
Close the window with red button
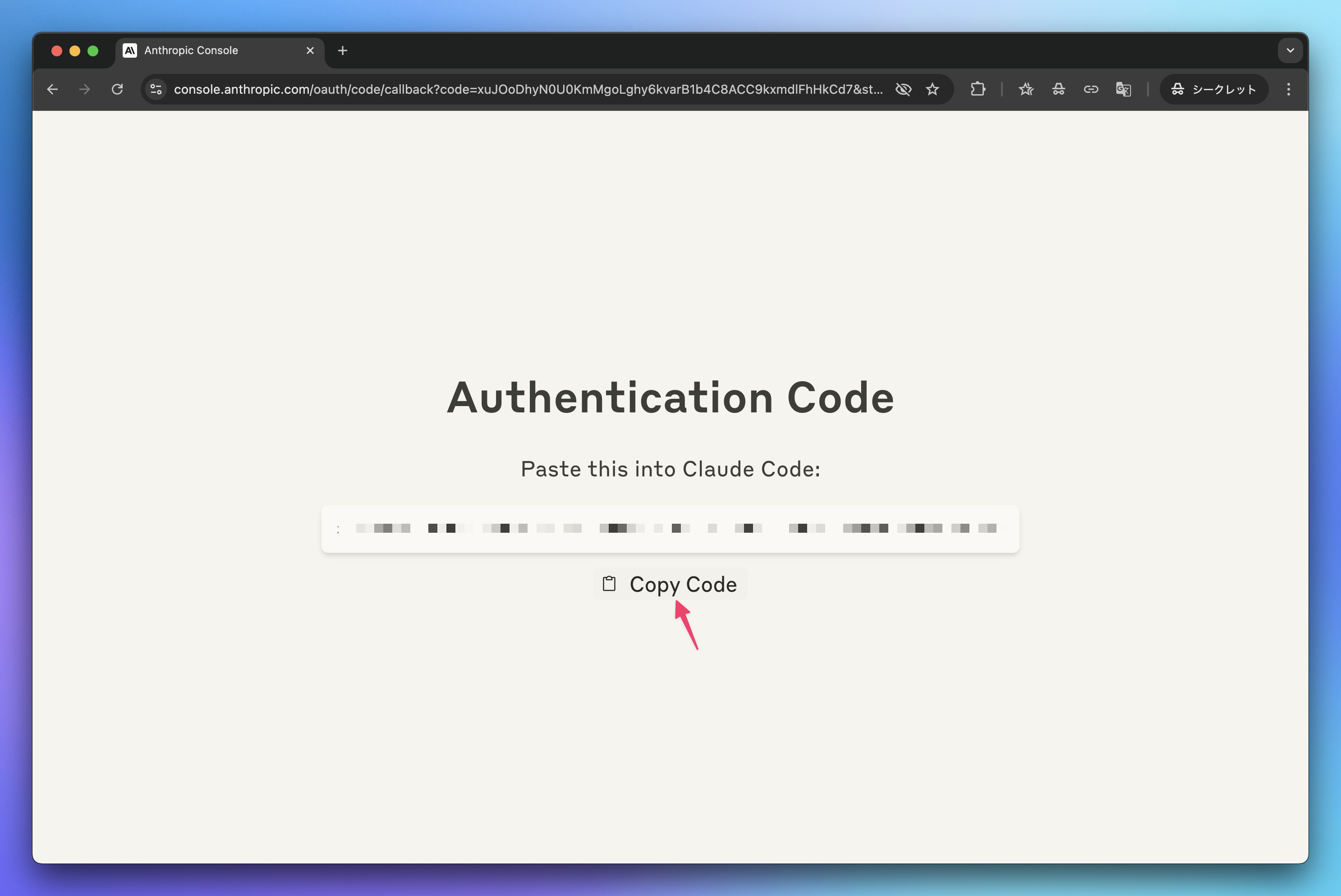click(57, 51)
